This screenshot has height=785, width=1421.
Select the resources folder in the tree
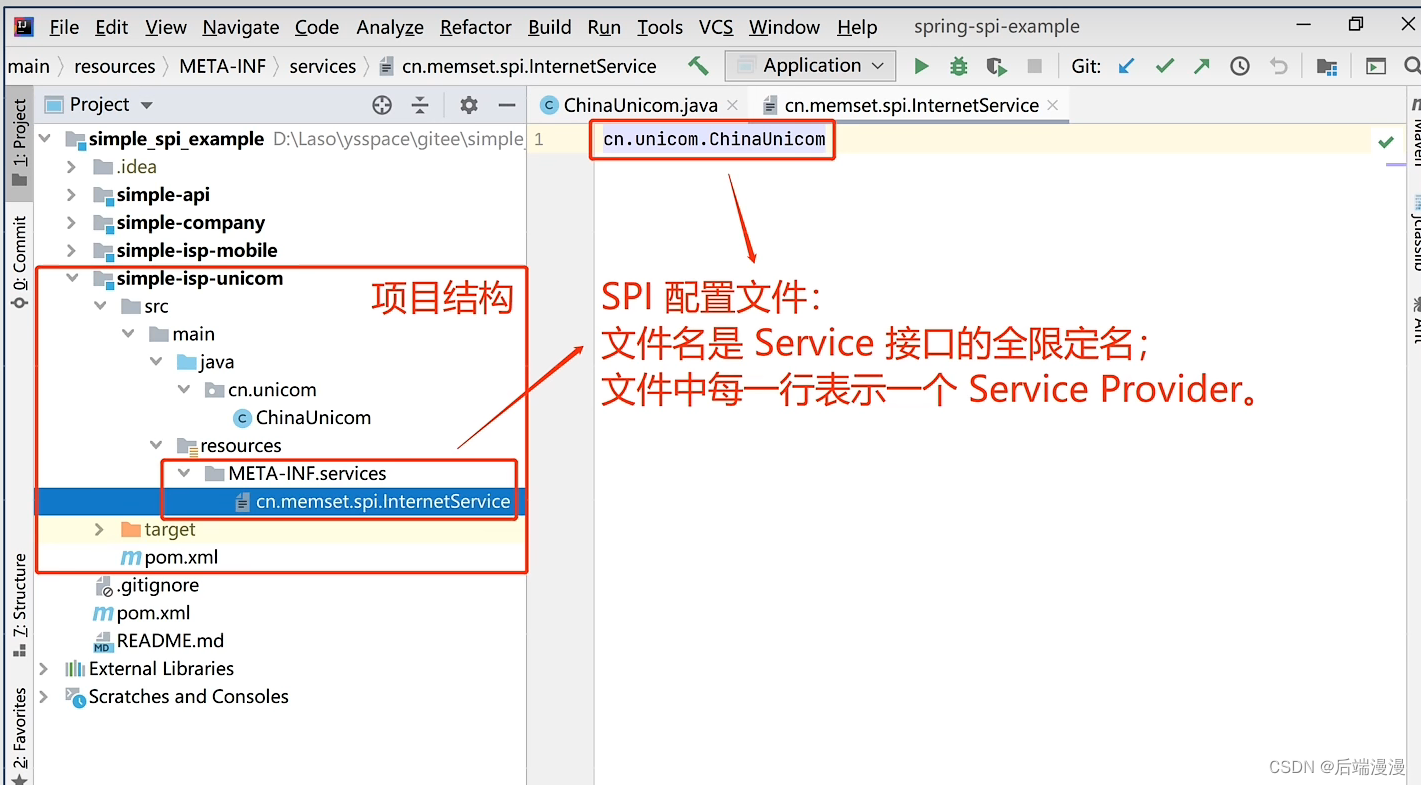pyautogui.click(x=241, y=446)
